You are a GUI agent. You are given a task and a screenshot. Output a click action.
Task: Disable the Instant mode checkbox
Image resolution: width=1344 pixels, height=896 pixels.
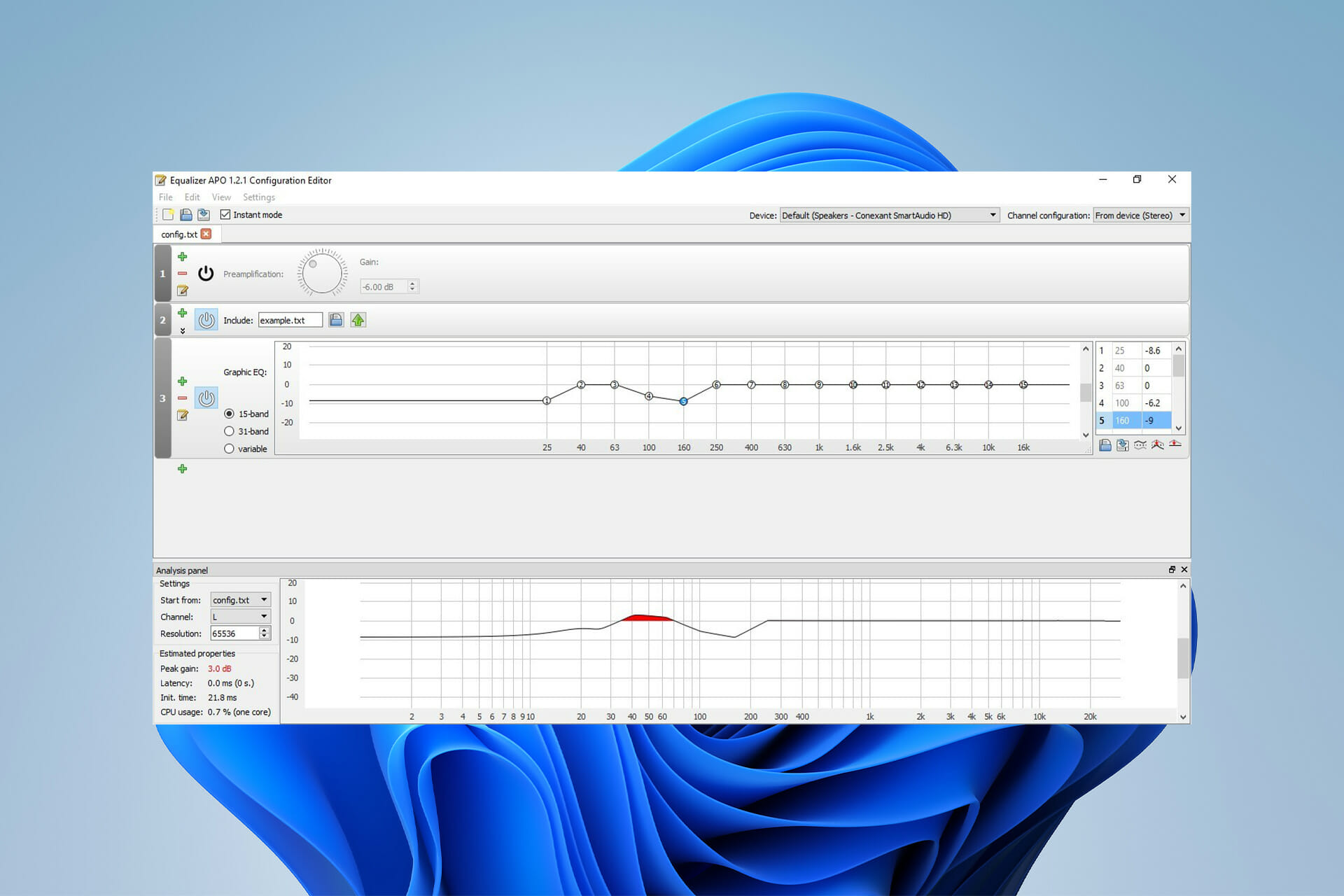[x=225, y=215]
